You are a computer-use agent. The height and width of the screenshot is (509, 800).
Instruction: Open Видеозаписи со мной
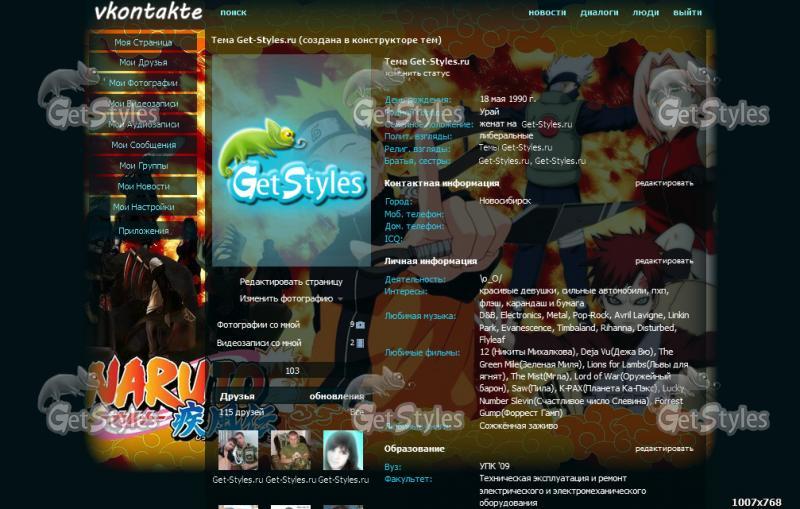point(259,343)
